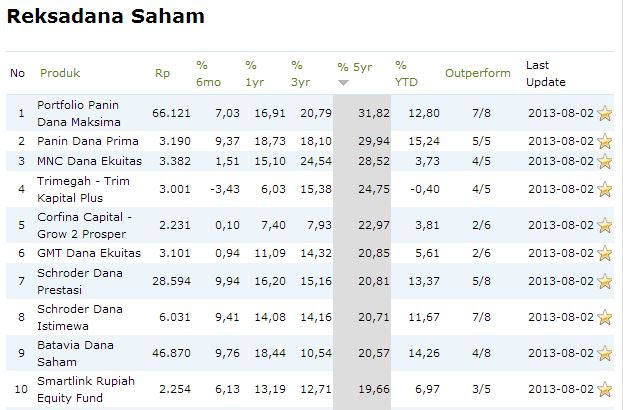The width and height of the screenshot is (623, 410).
Task: Sort table by Produk column header
Action: [60, 73]
